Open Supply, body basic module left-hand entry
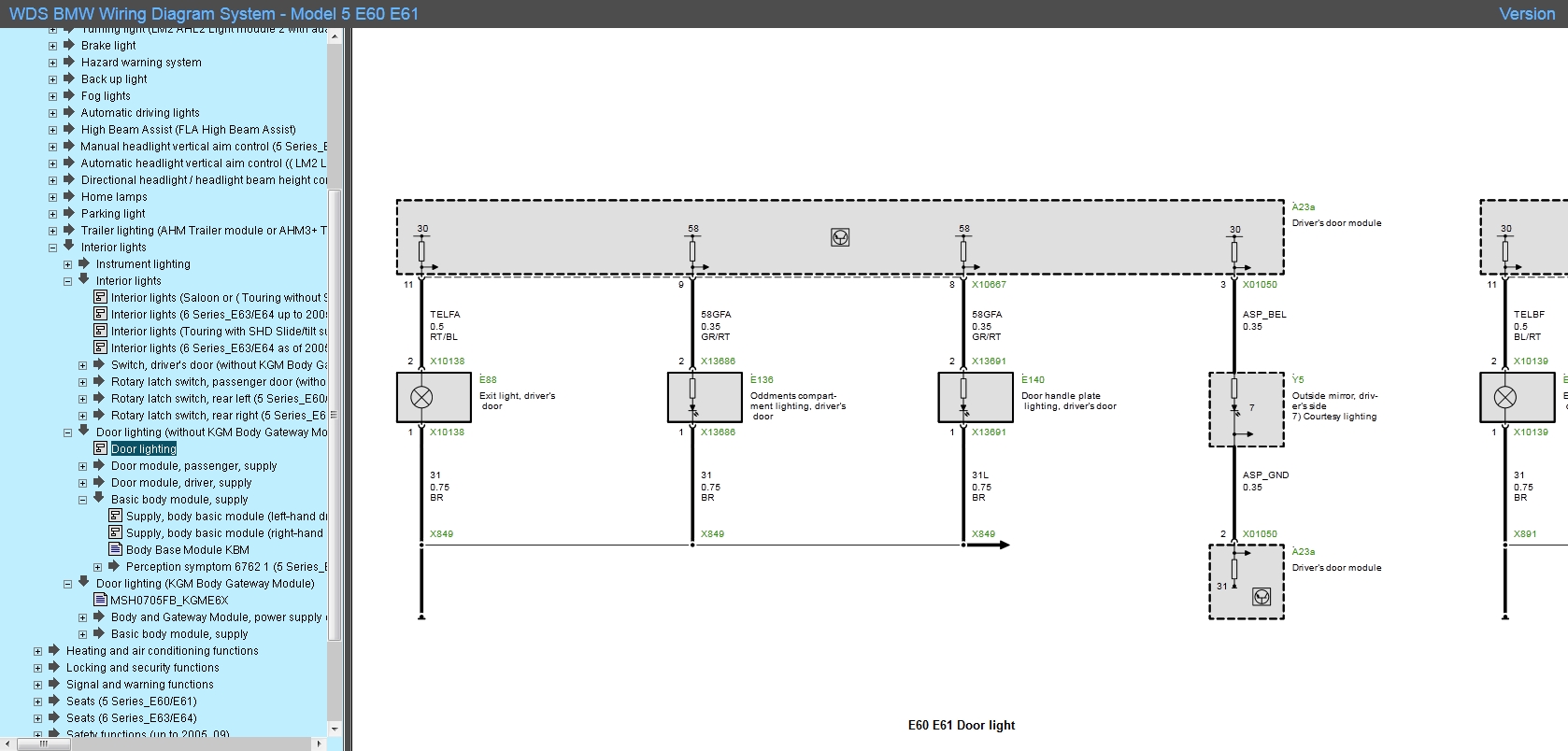The width and height of the screenshot is (1568, 751). click(226, 517)
